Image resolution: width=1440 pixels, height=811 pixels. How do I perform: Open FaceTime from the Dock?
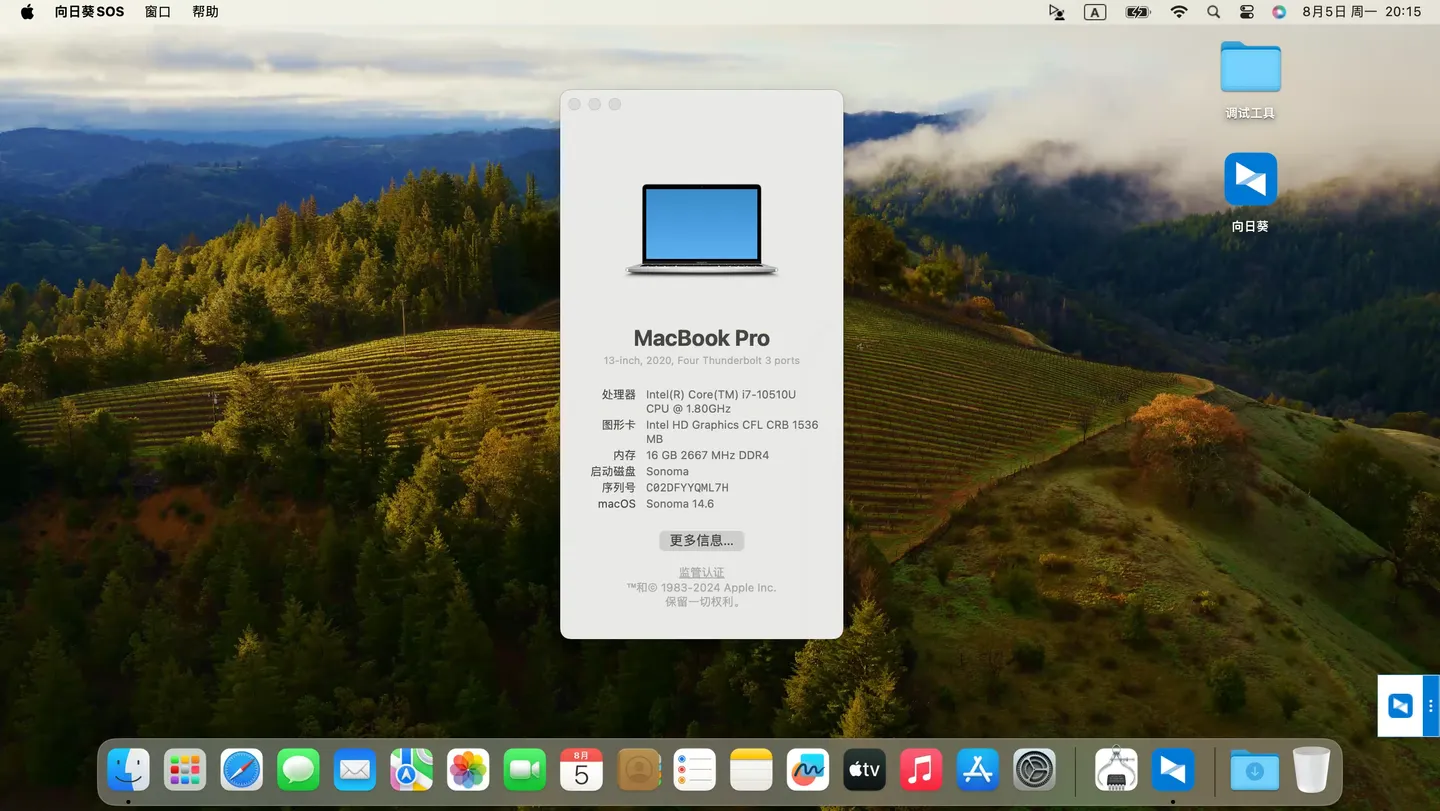click(x=524, y=770)
